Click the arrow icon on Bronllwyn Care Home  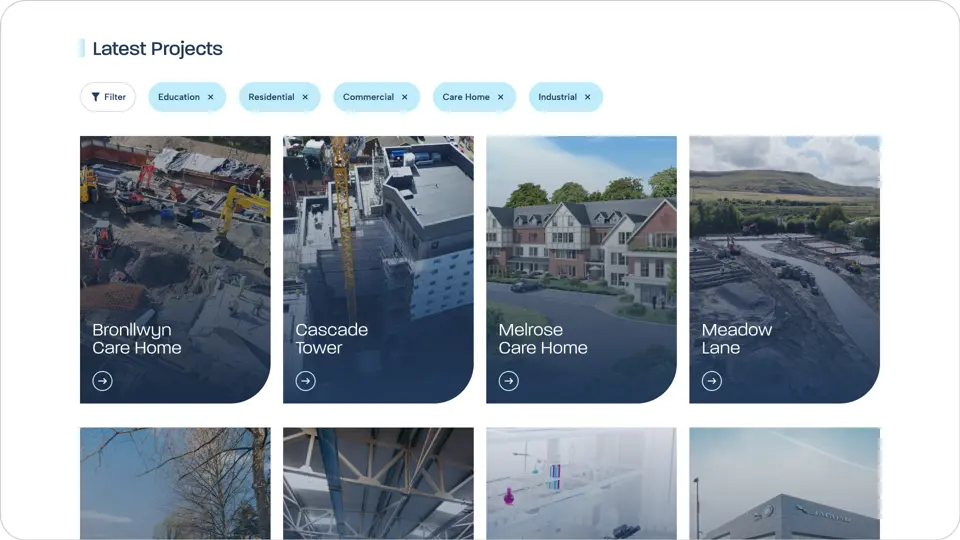(x=102, y=381)
